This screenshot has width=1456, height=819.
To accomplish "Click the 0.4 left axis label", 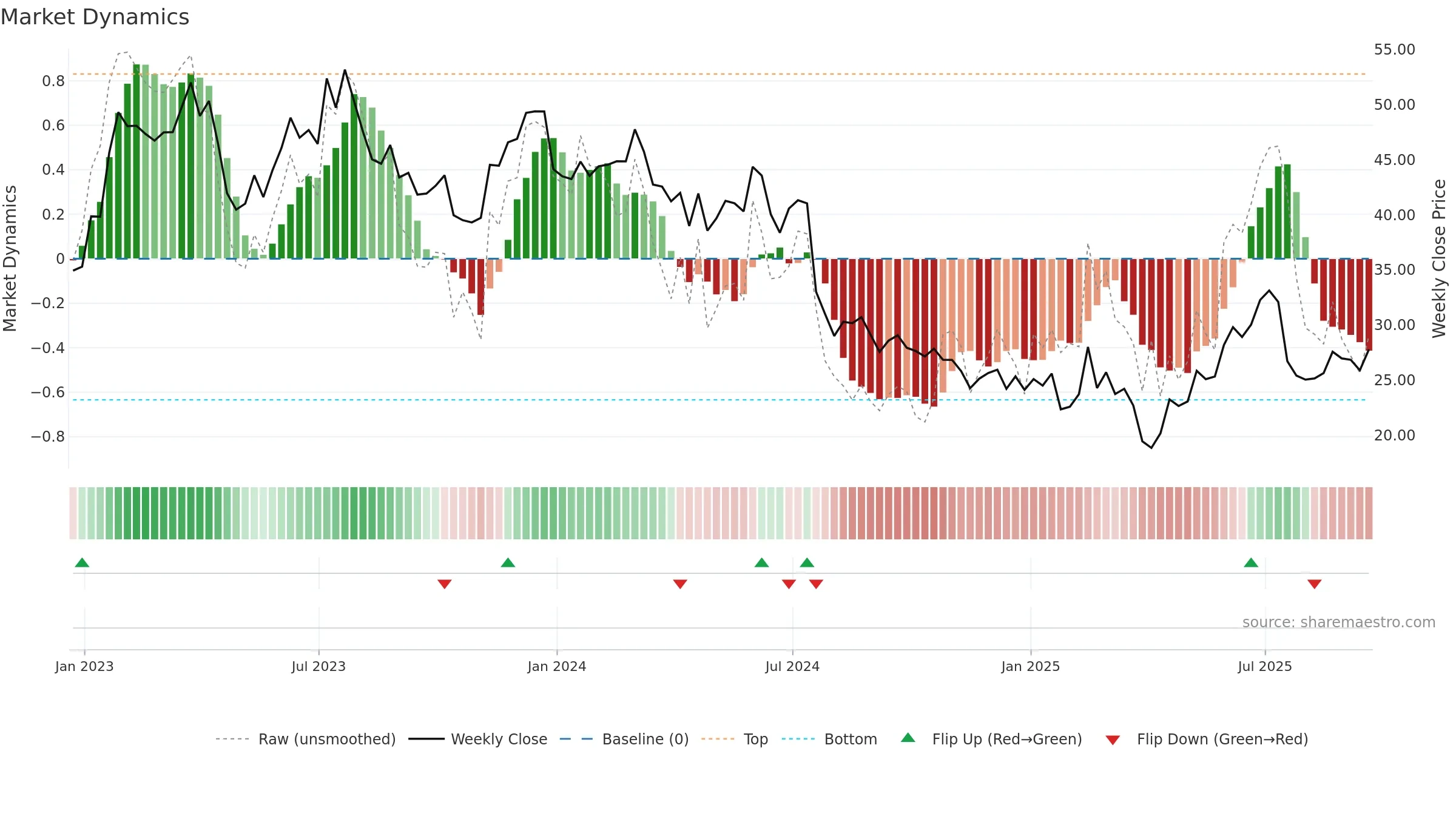I will (53, 170).
